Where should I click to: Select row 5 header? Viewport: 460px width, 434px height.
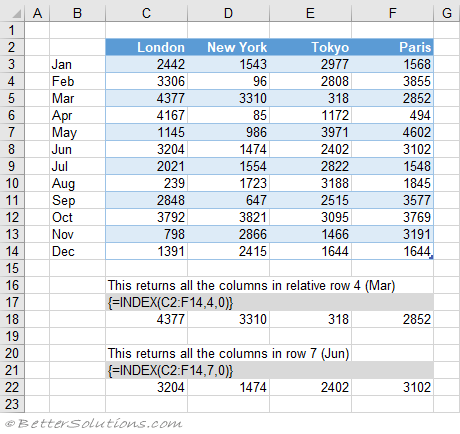pos(12,98)
